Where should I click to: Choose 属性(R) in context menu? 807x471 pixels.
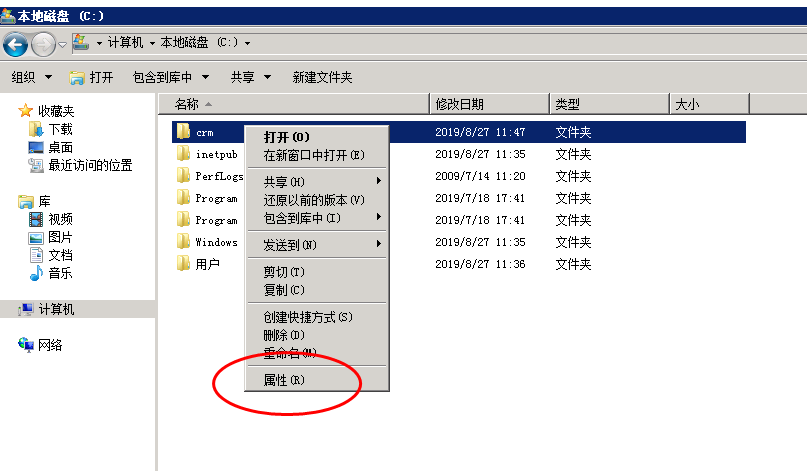coord(317,380)
